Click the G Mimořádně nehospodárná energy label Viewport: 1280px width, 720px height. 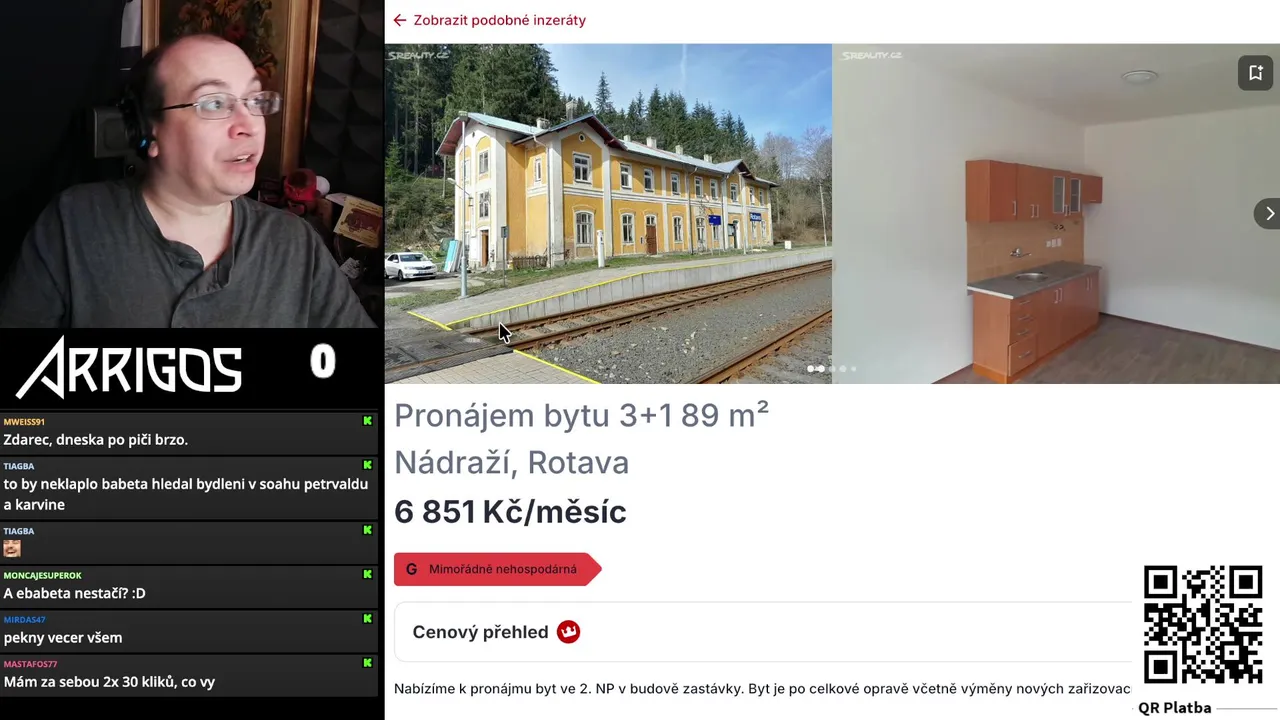pos(497,569)
